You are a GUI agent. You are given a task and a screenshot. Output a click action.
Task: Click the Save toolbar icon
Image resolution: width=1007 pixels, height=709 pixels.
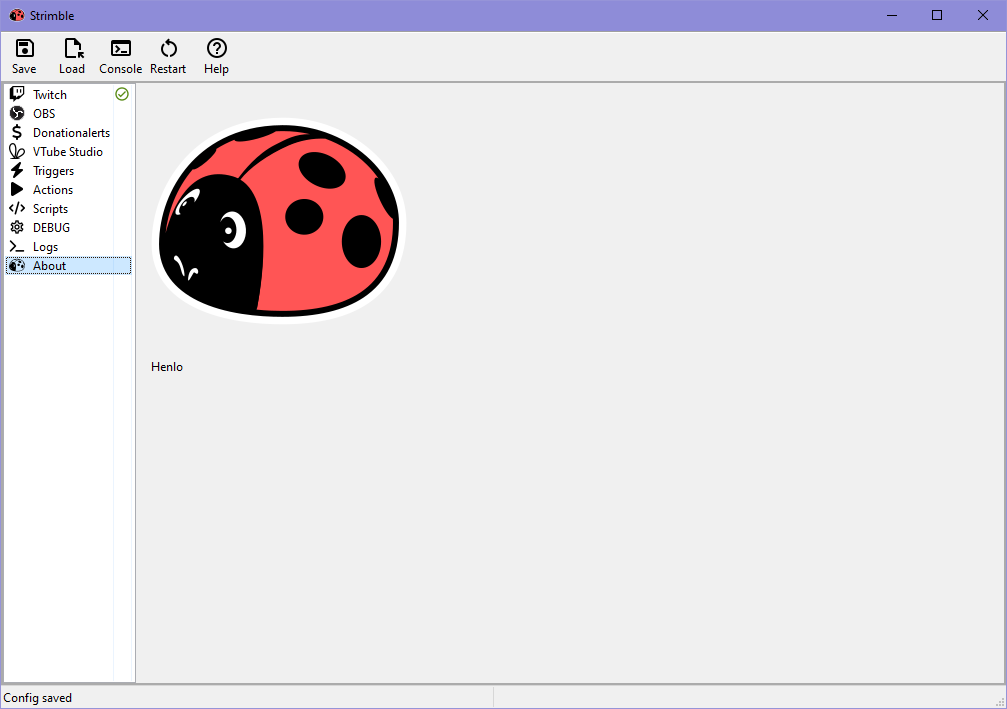24,49
